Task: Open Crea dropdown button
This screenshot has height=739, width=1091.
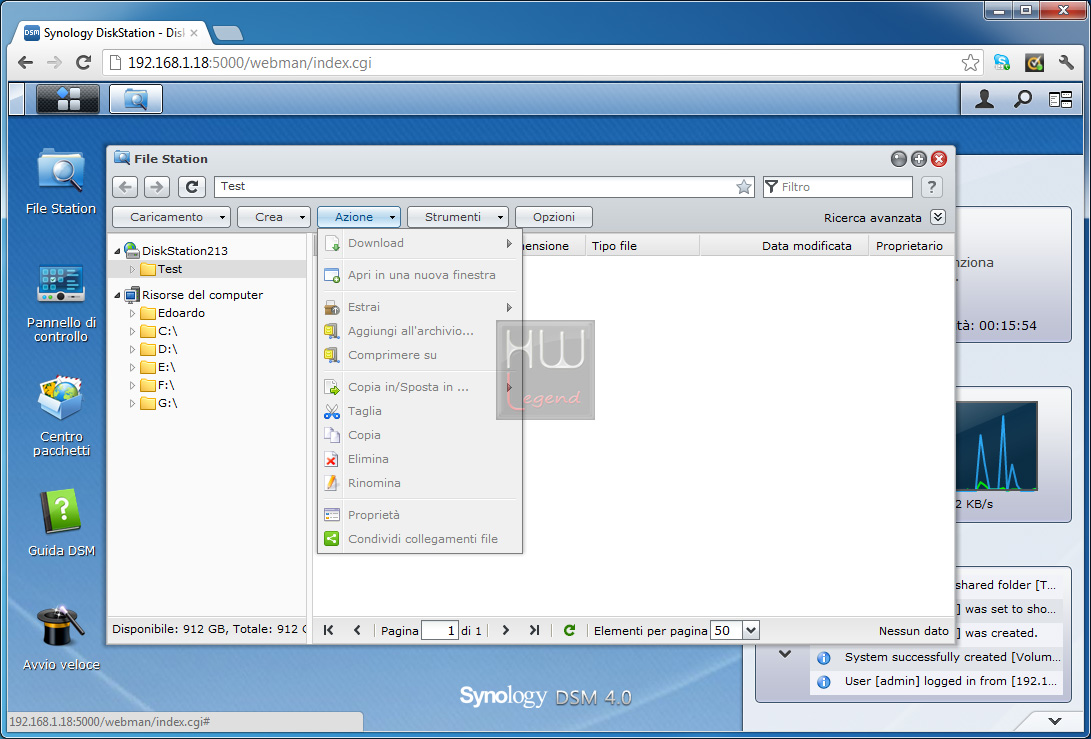Action: coord(273,217)
